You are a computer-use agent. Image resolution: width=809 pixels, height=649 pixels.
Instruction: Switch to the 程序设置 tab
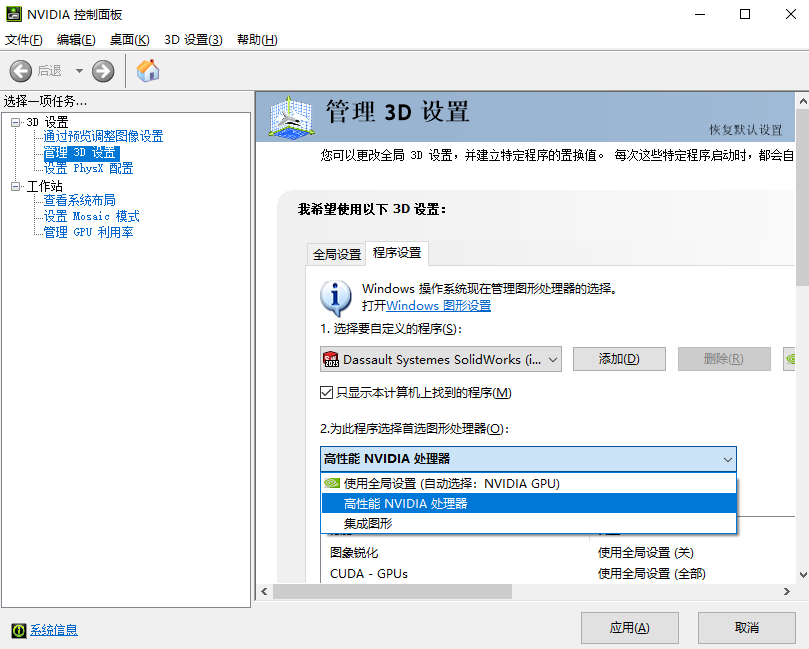(x=397, y=253)
